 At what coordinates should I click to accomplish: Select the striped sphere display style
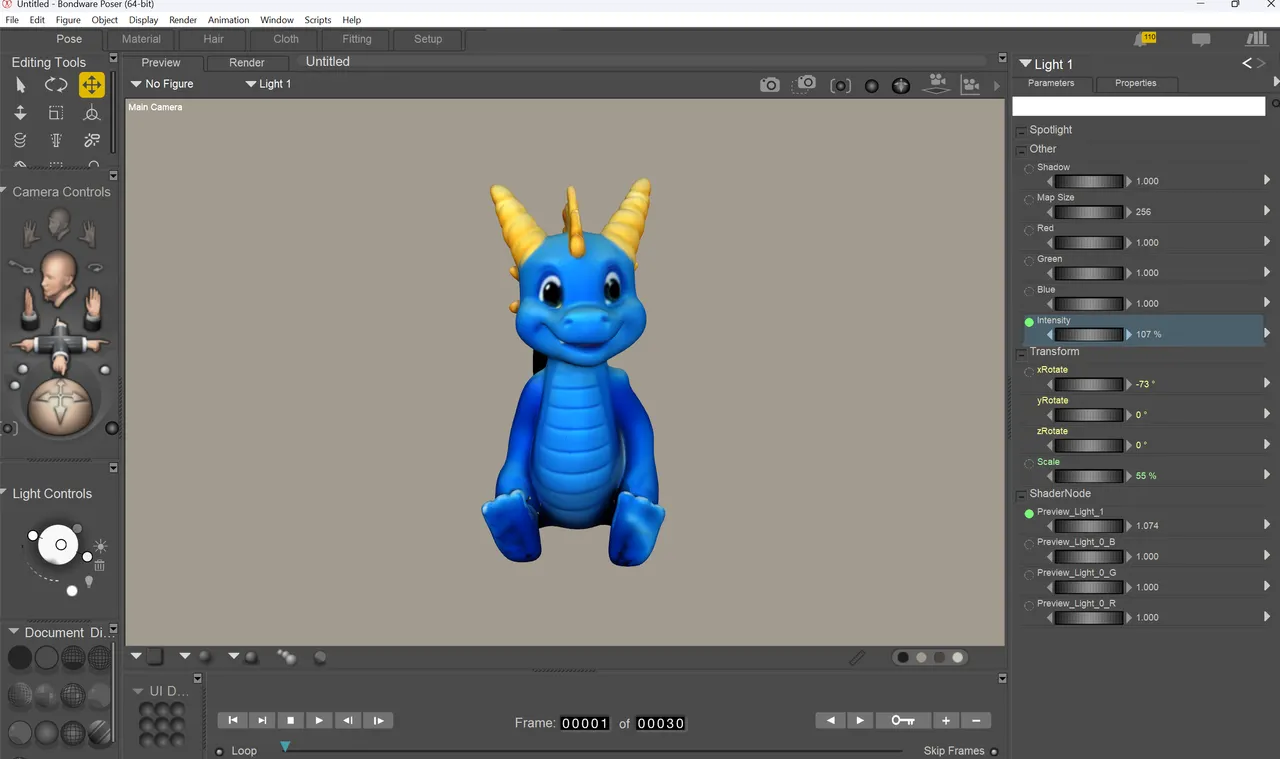[100, 733]
